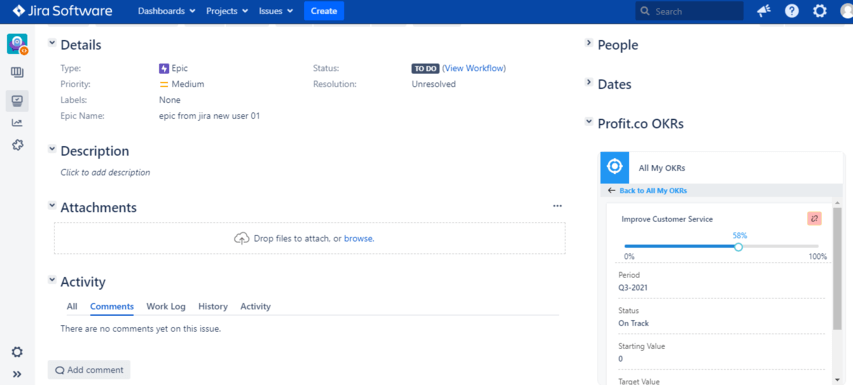Click the Attachments more options ellipsis
The image size is (853, 385).
(557, 206)
